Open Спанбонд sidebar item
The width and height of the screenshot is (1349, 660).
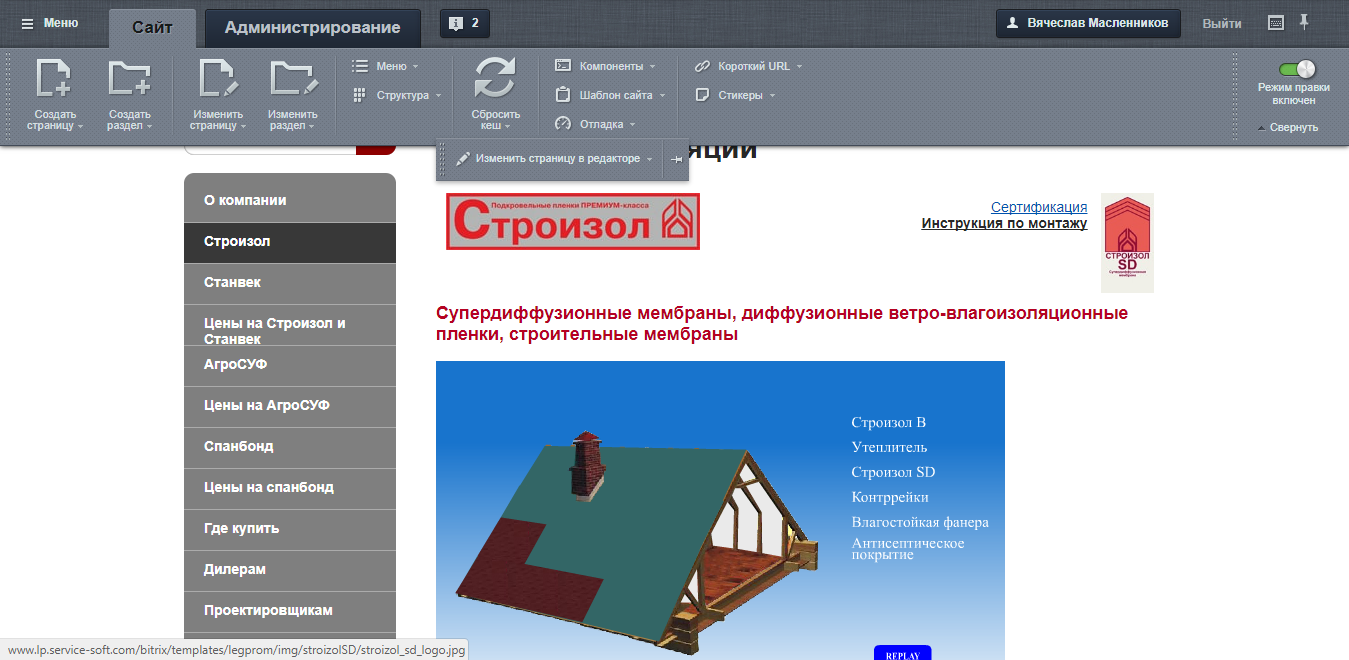290,447
